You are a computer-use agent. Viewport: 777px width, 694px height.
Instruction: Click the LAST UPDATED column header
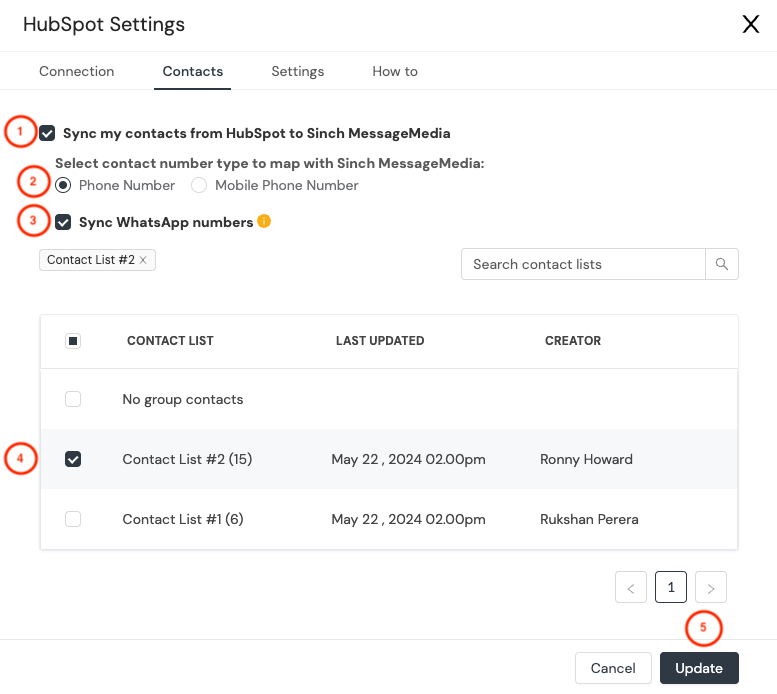coord(380,341)
